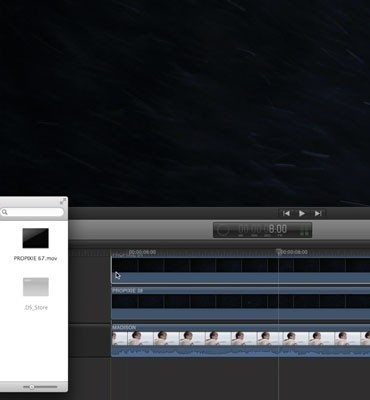The image size is (370, 400).
Task: Click the .DS_Store file name label
Action: pyautogui.click(x=36, y=308)
